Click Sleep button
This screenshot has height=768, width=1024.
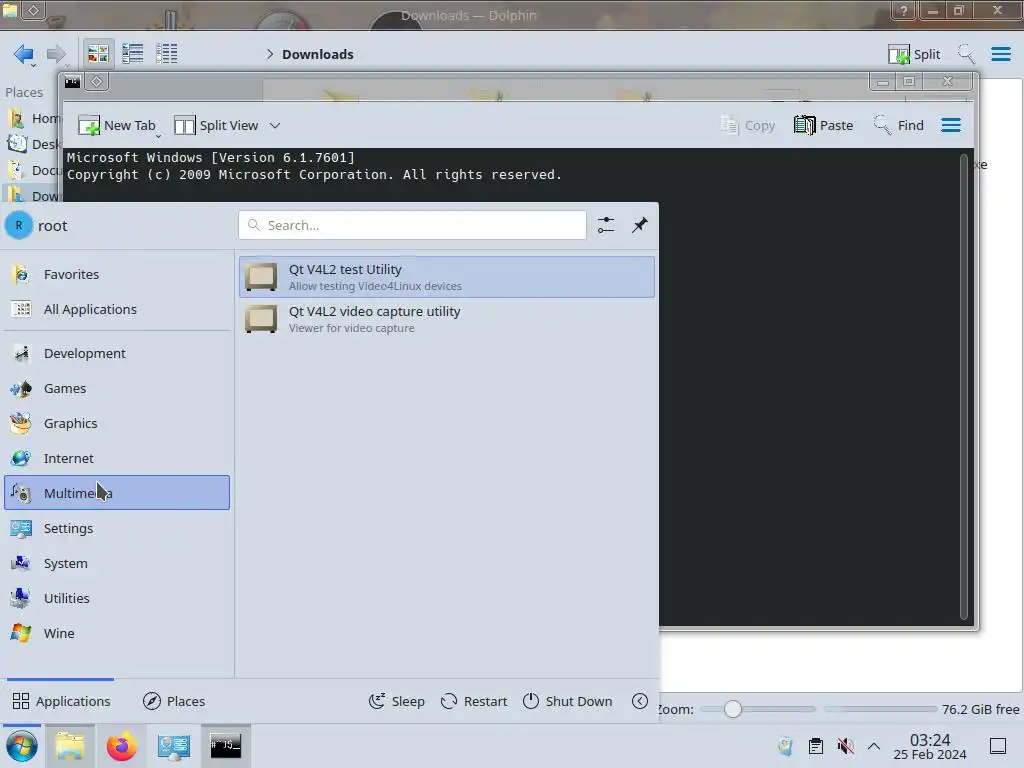coord(396,701)
